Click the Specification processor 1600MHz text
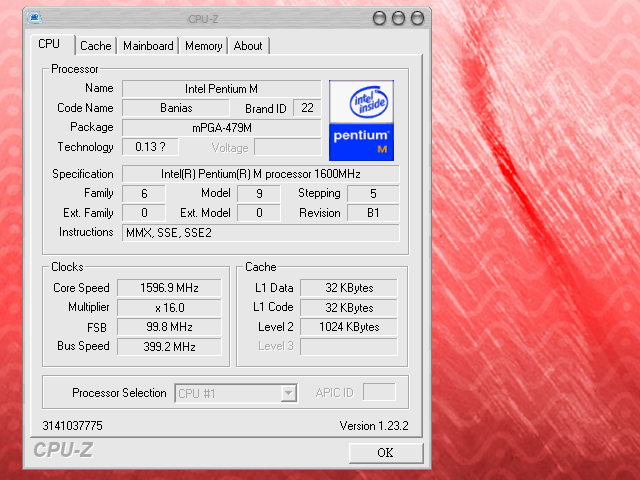The width and height of the screenshot is (640, 480). coord(260,174)
